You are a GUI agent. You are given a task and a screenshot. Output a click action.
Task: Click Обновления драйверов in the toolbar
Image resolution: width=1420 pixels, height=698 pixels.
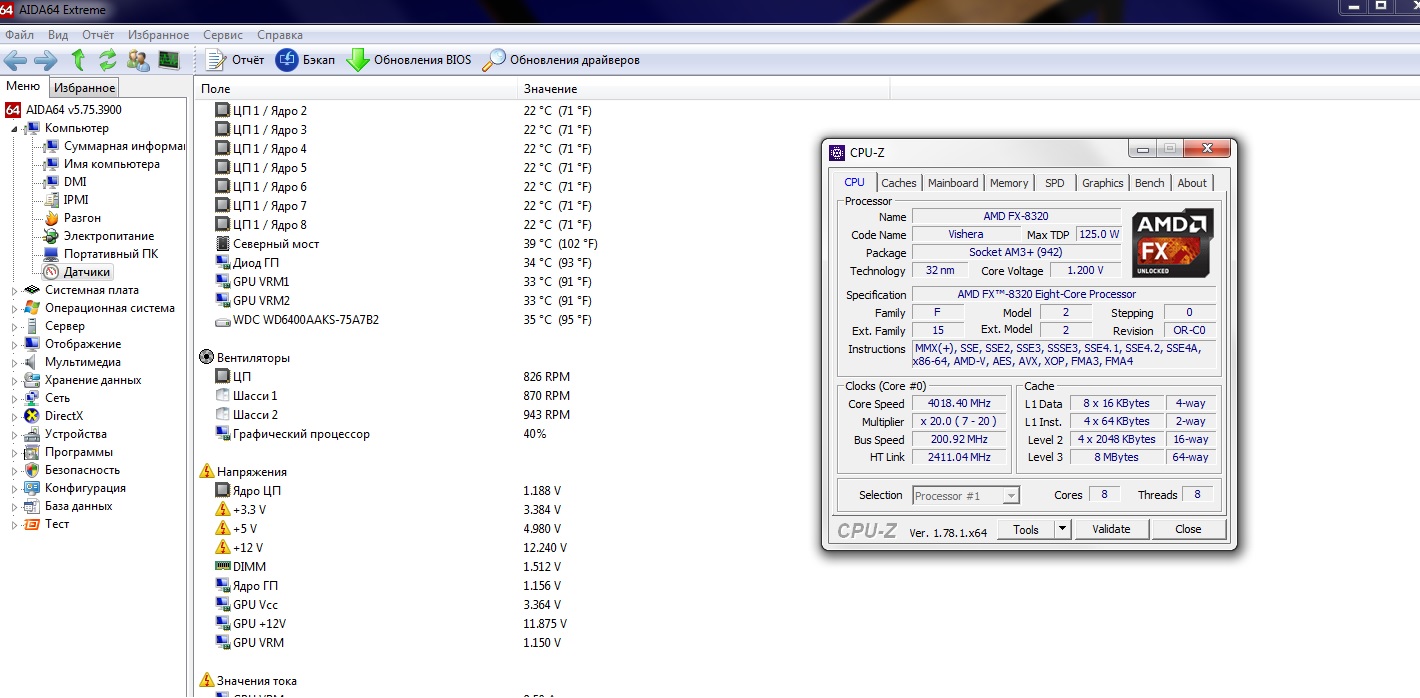click(x=561, y=60)
